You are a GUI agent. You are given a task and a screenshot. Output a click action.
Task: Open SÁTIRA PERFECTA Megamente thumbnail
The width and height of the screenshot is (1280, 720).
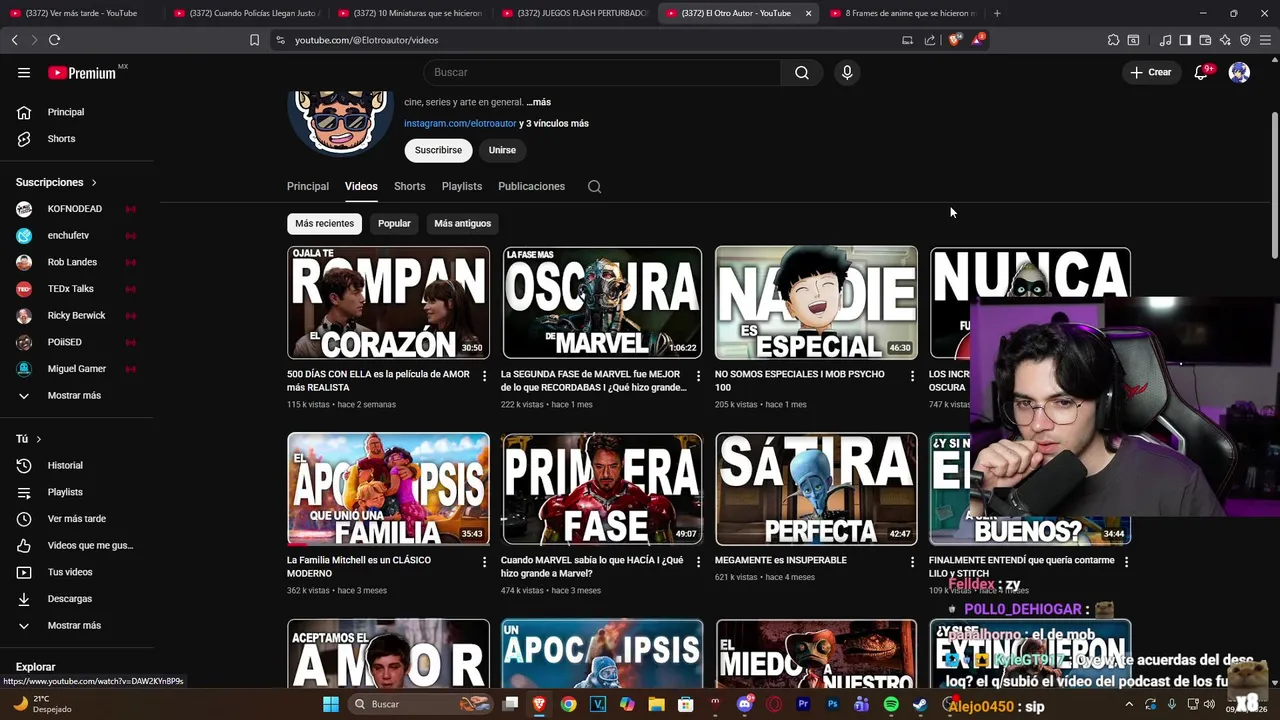[816, 489]
